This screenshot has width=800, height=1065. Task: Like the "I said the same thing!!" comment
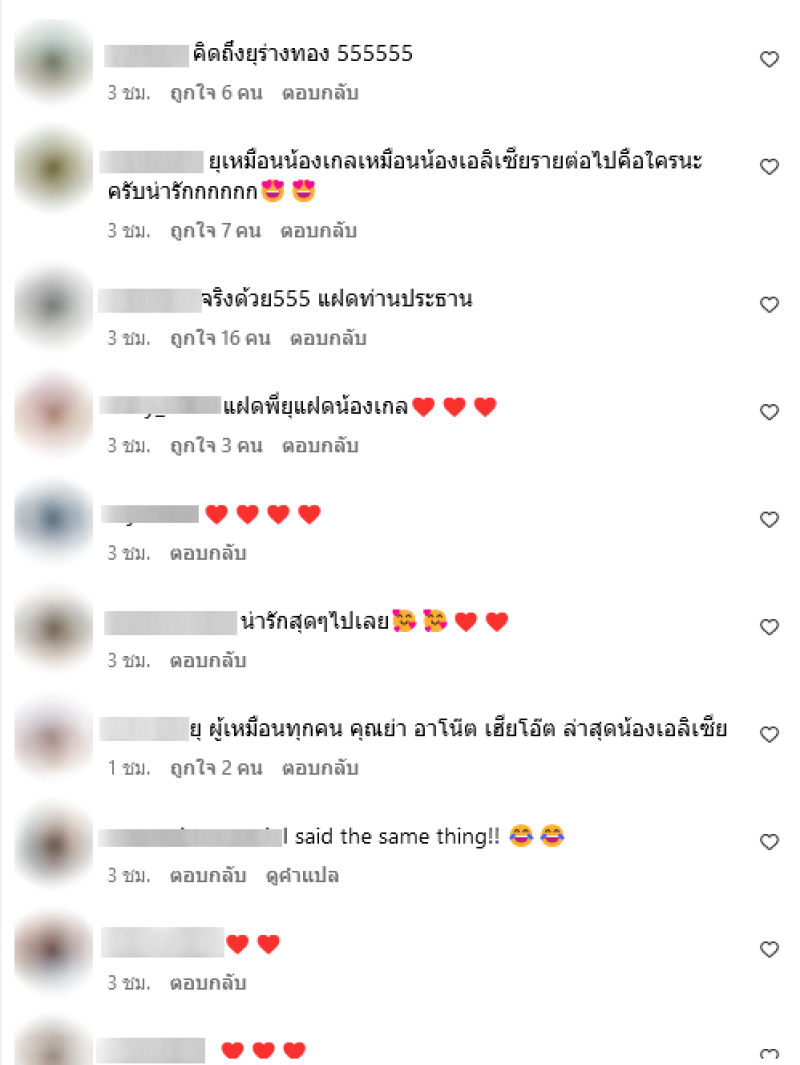click(x=769, y=842)
